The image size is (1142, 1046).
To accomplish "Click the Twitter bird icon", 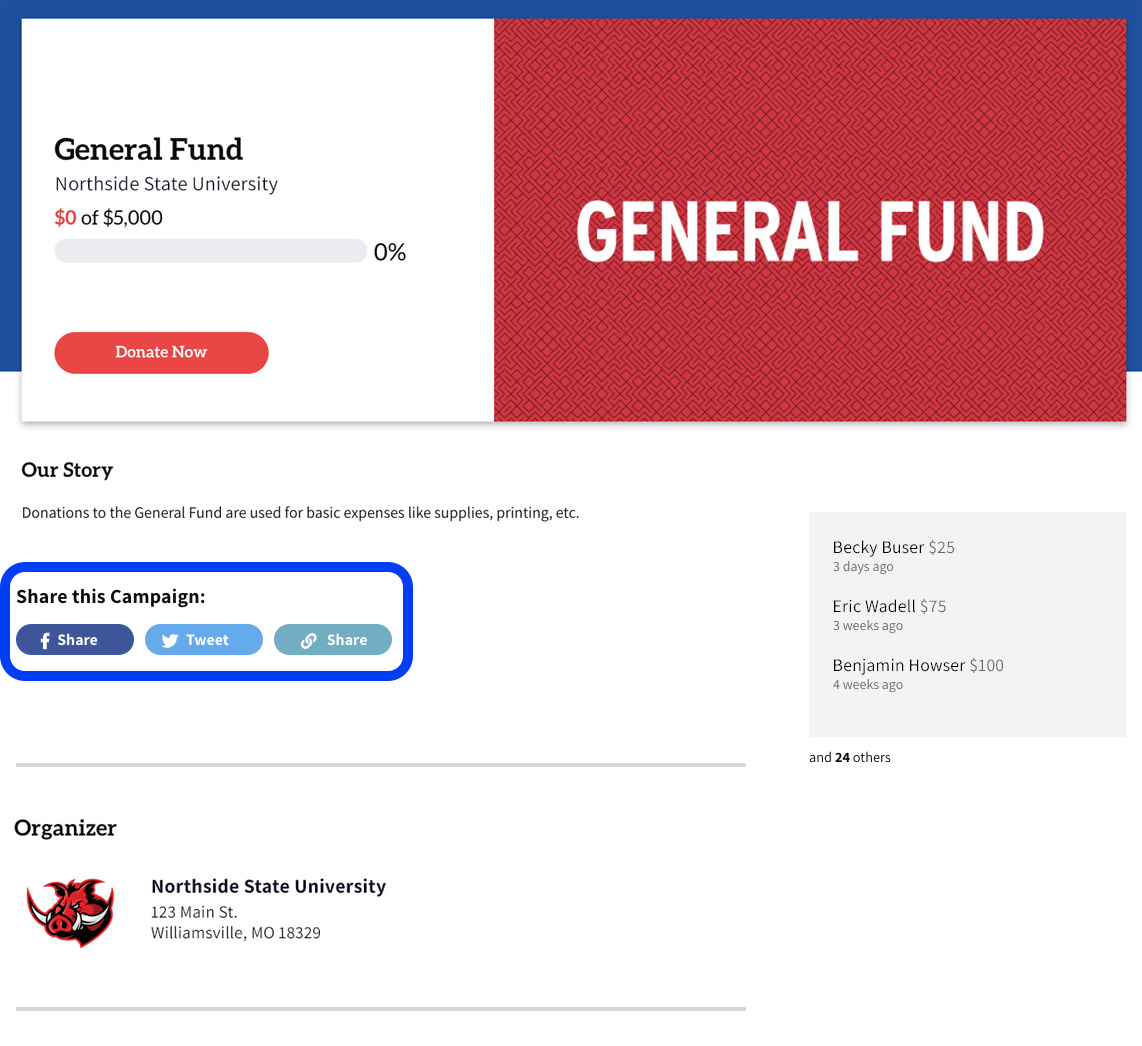I will (170, 640).
